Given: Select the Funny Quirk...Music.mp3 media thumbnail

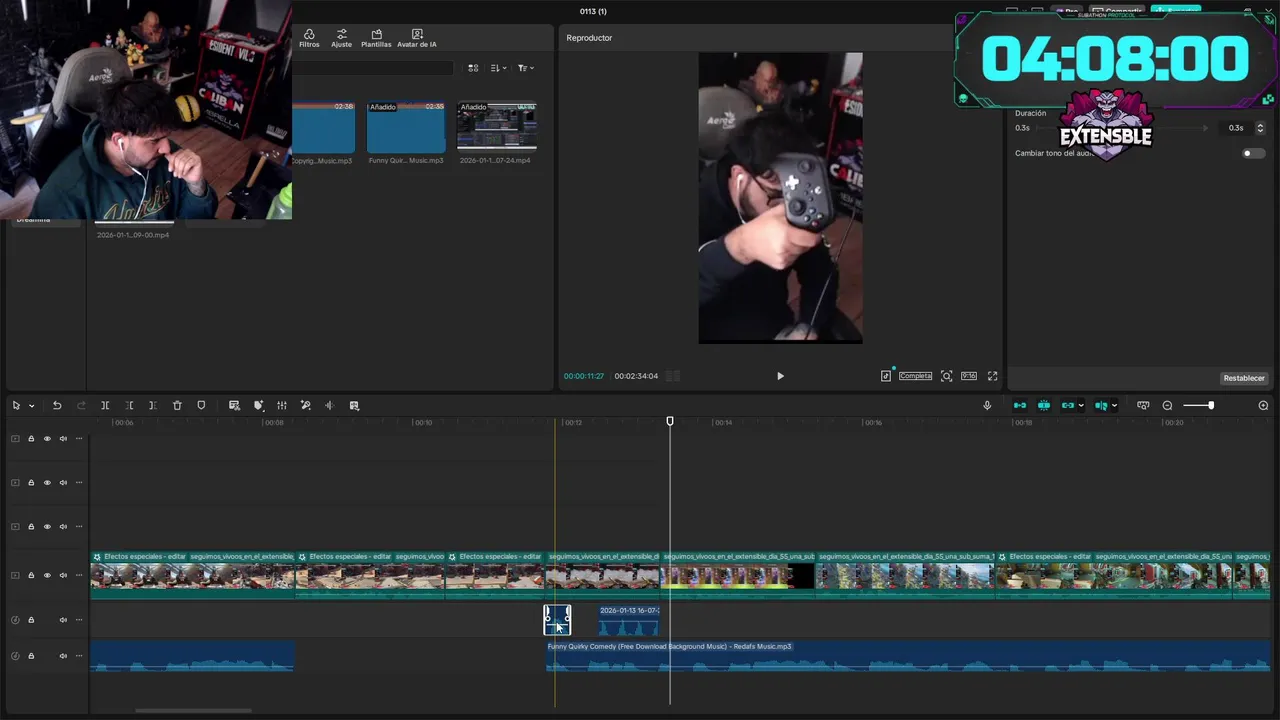Looking at the screenshot, I should coord(406,127).
